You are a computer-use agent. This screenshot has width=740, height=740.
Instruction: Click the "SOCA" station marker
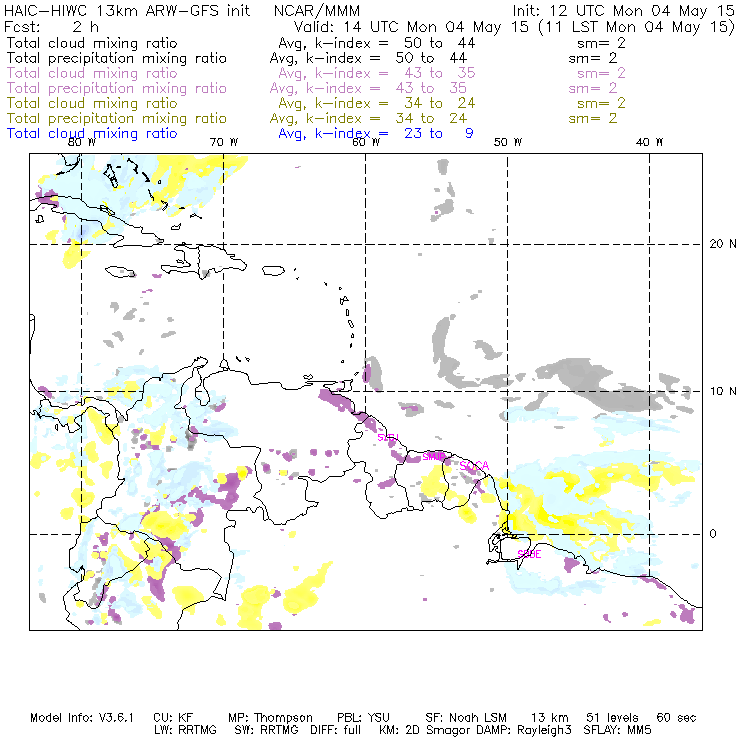pos(474,466)
